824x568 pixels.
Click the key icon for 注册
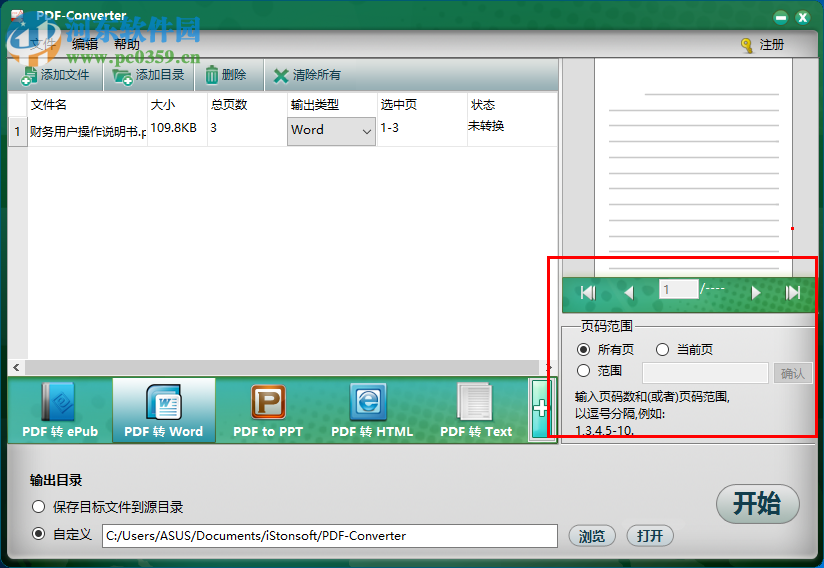click(746, 45)
